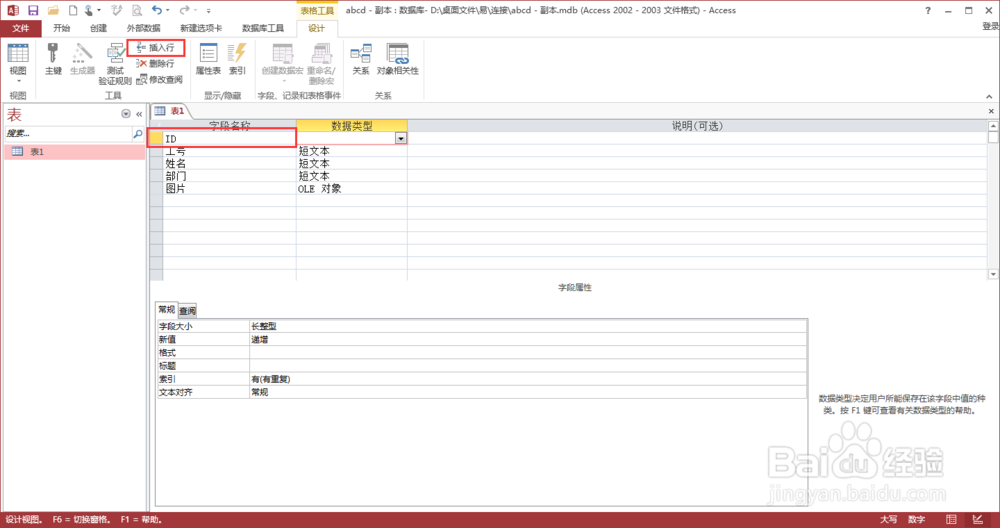Screen dimensions: 1000x528
Task: Click 修改查阅 (Modify Lookups)
Action: (159, 80)
